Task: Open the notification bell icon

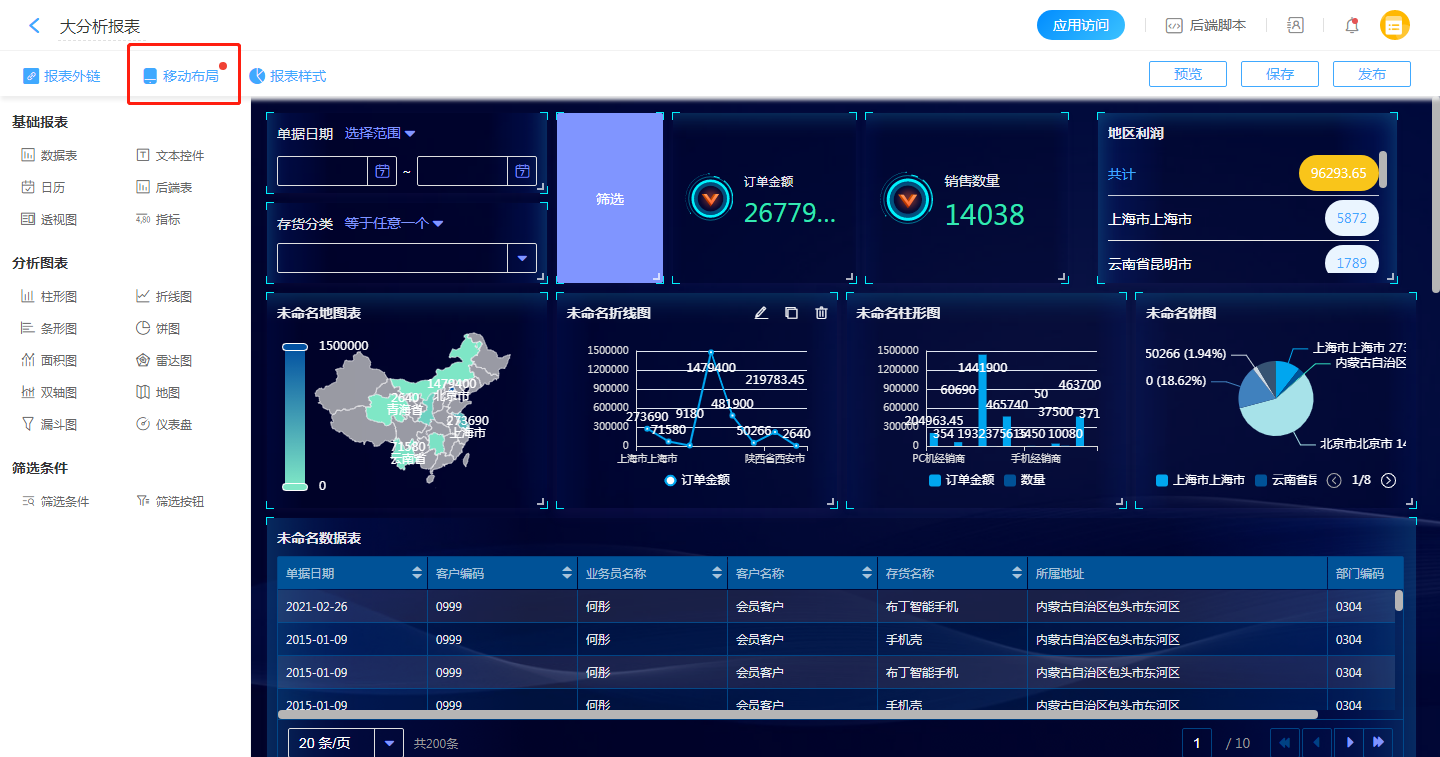Action: click(x=1352, y=26)
